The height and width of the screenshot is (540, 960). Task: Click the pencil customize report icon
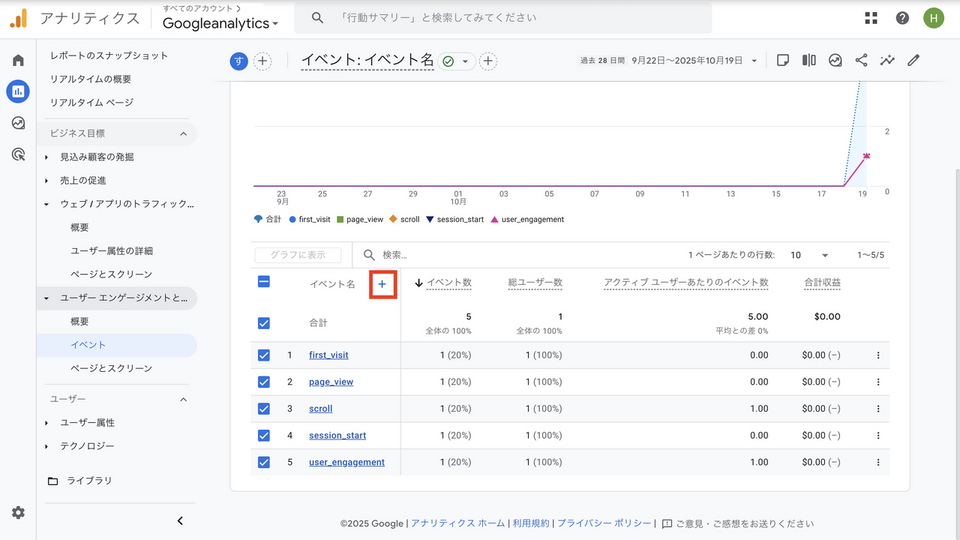click(x=913, y=60)
